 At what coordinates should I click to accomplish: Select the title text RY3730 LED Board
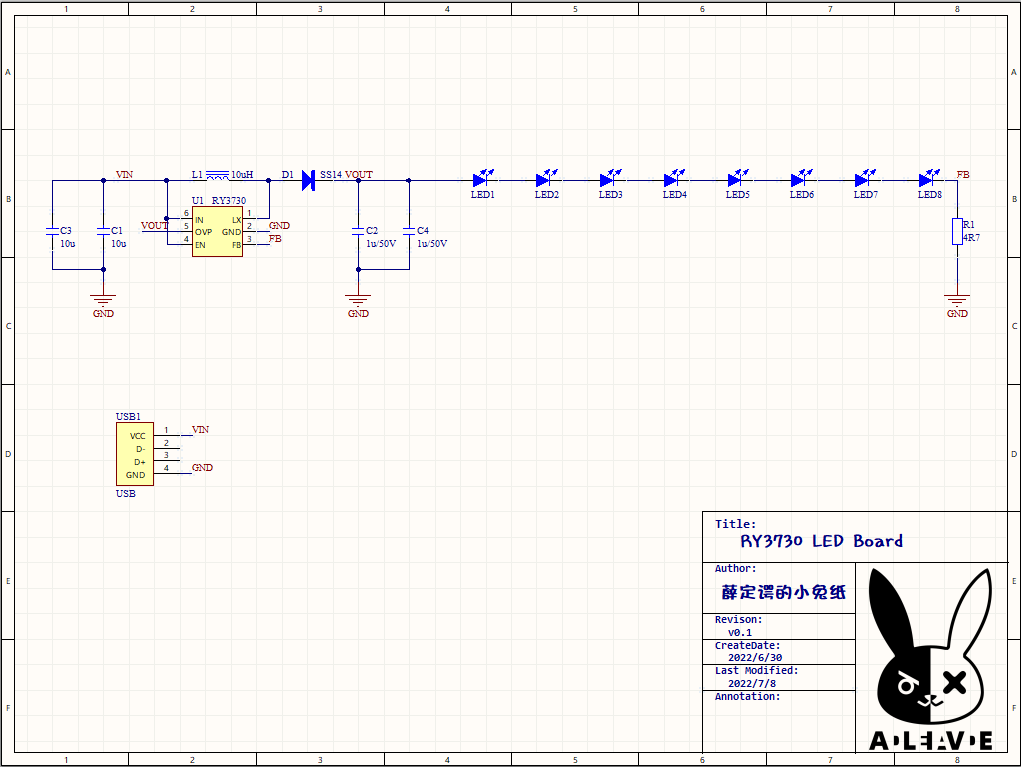(821, 541)
